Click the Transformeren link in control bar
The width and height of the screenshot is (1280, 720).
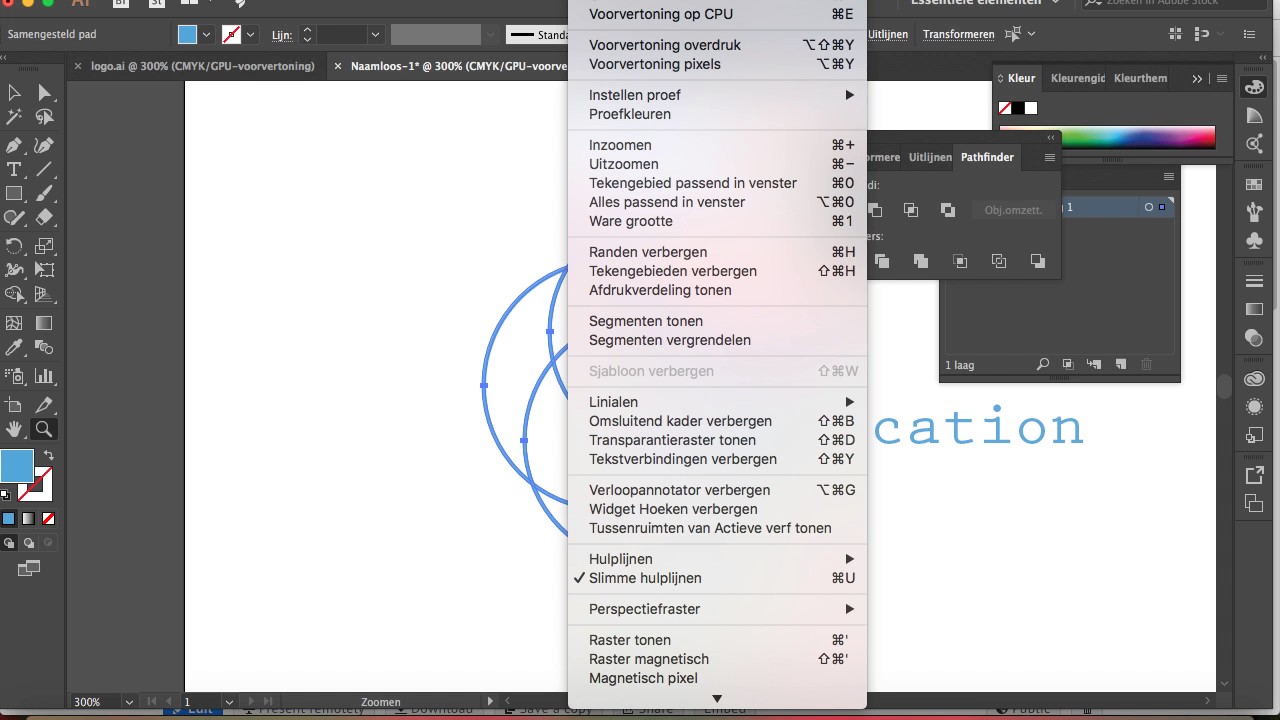(x=958, y=35)
